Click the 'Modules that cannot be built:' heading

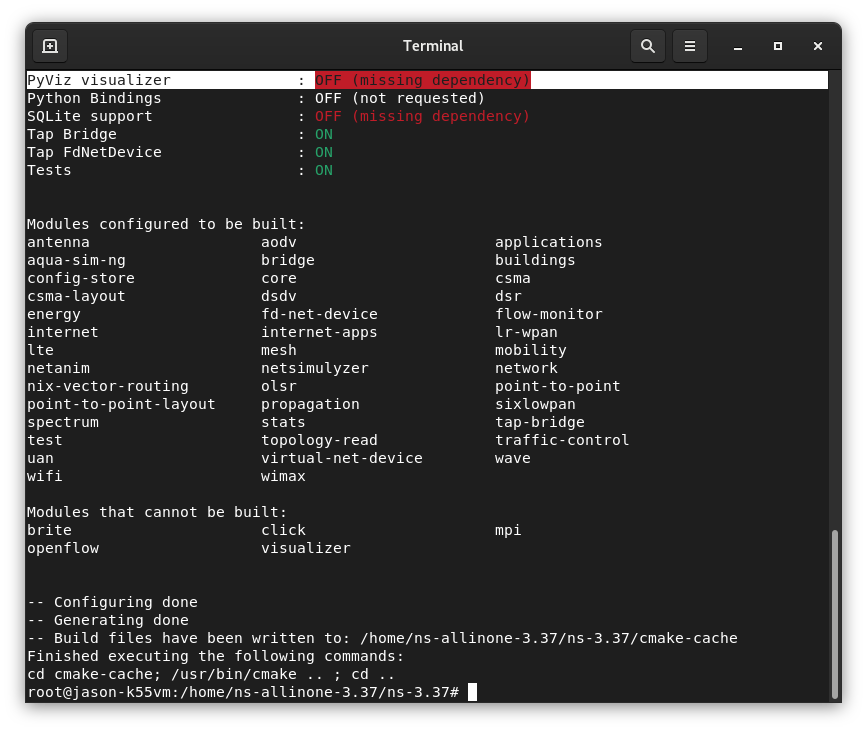tap(157, 512)
